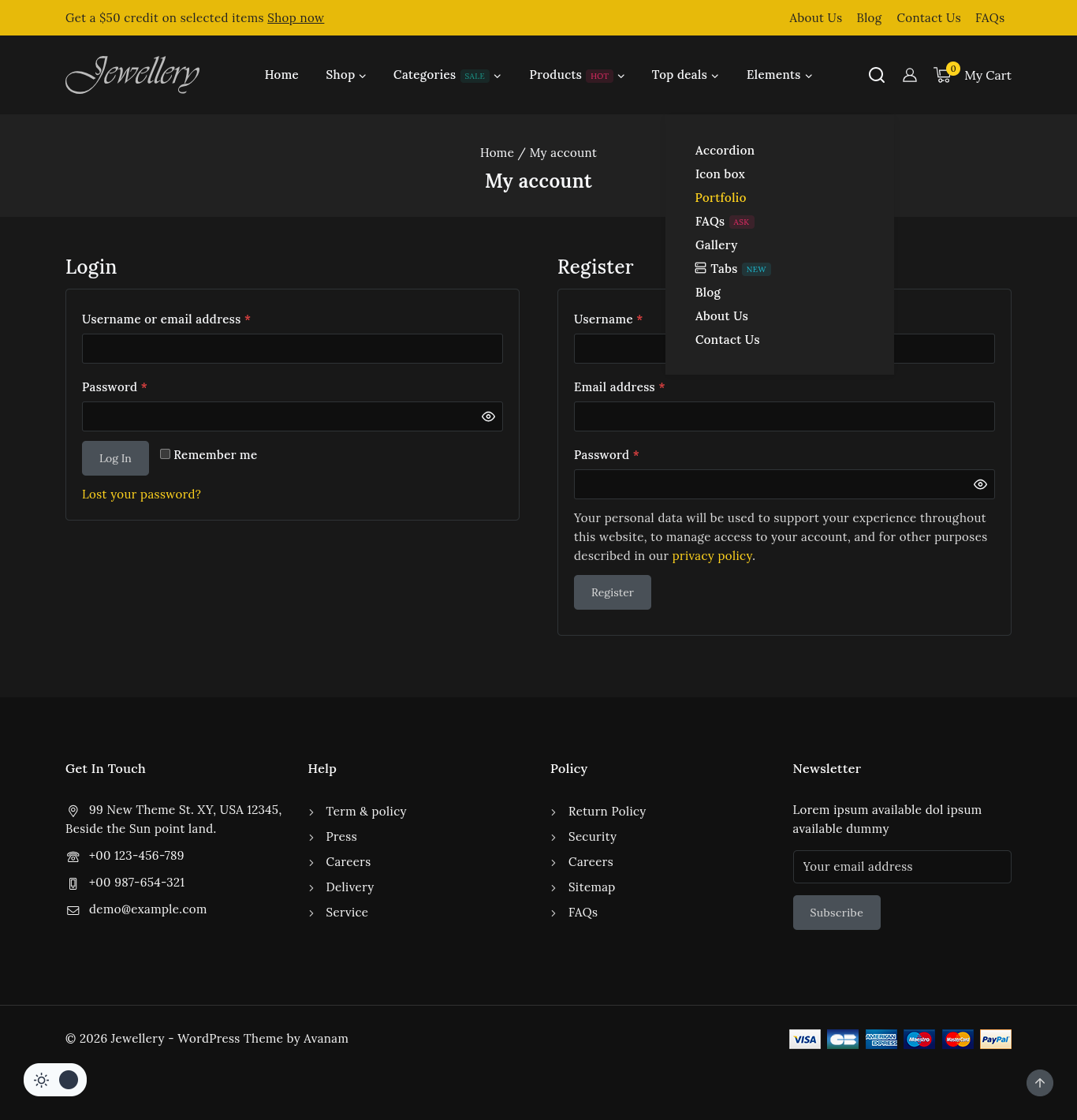Screen dimensions: 1077x1120
Task: Follow the Lost your password link
Action: [141, 495]
